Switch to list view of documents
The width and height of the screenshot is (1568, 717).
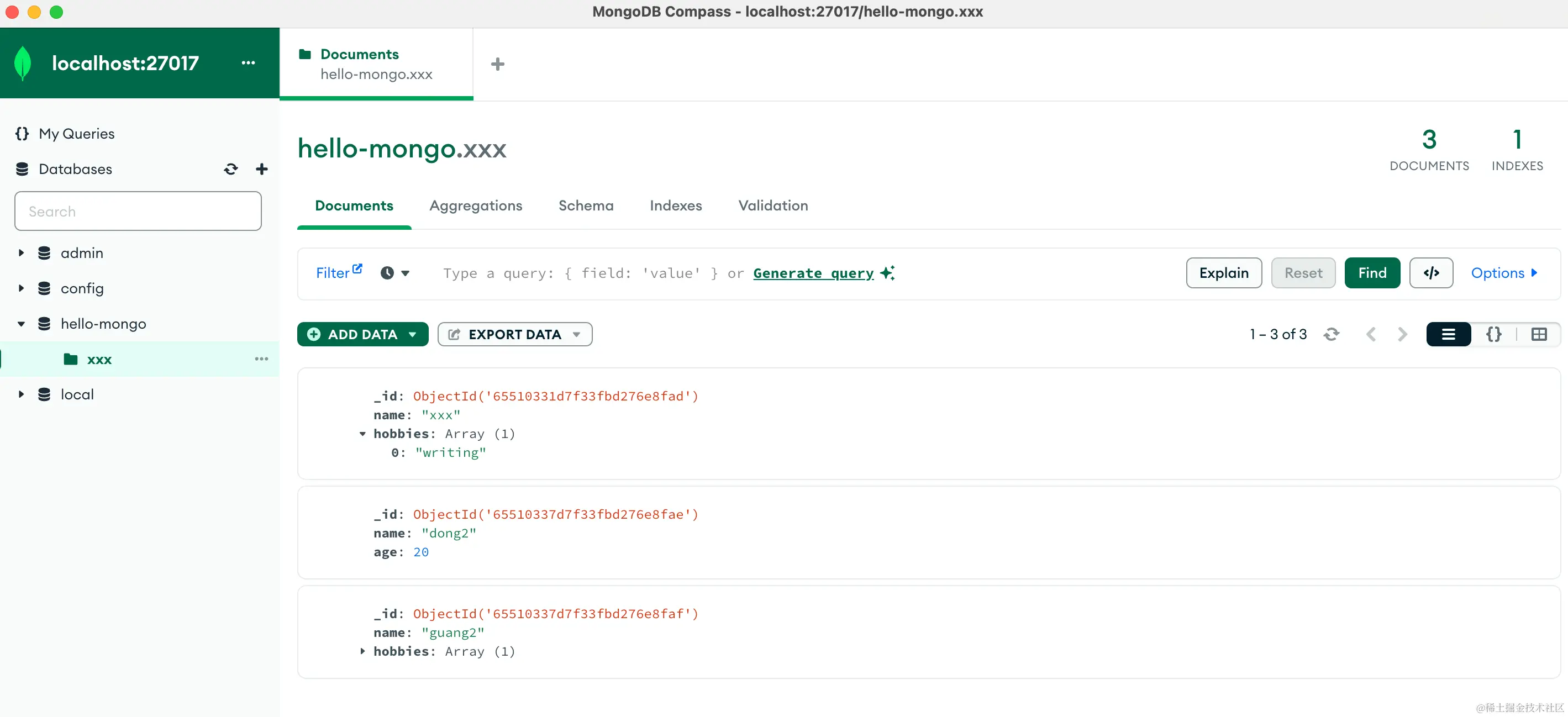pos(1448,334)
